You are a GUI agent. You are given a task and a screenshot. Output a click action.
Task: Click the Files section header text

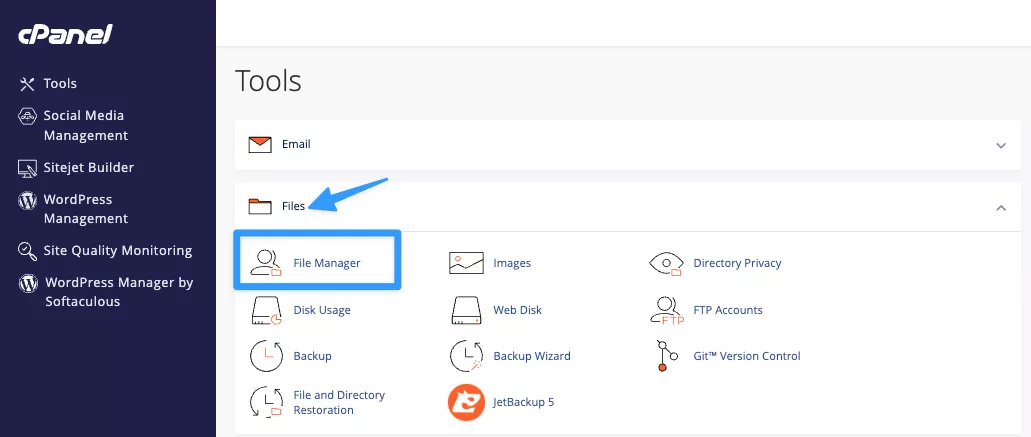[x=293, y=206]
